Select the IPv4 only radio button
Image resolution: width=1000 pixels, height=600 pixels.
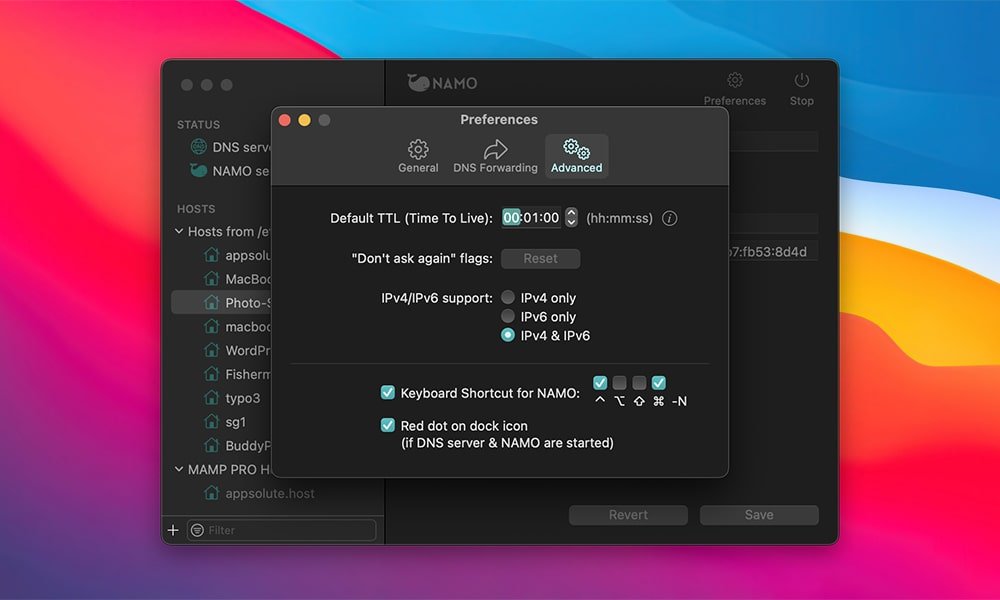[x=508, y=298]
